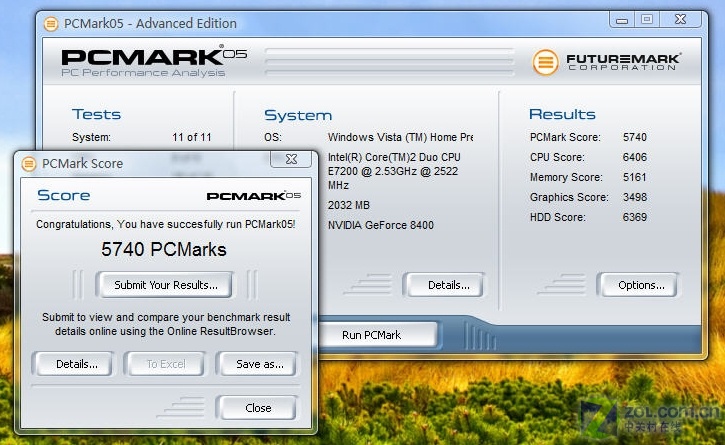Click the HDD Score value 6369
This screenshot has width=725, height=445.
[634, 217]
